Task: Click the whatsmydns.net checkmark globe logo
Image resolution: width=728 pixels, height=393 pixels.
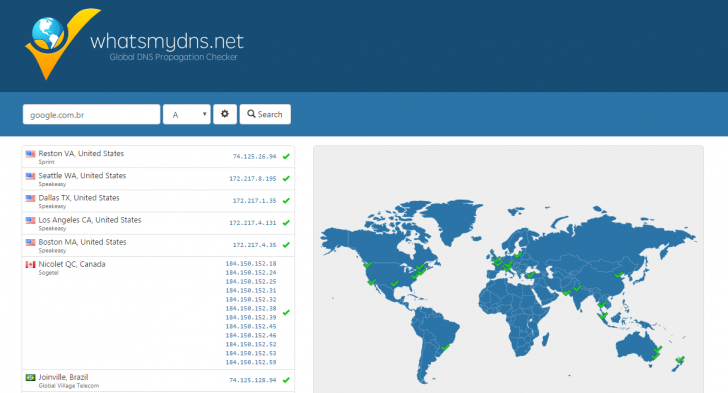Action: point(62,43)
